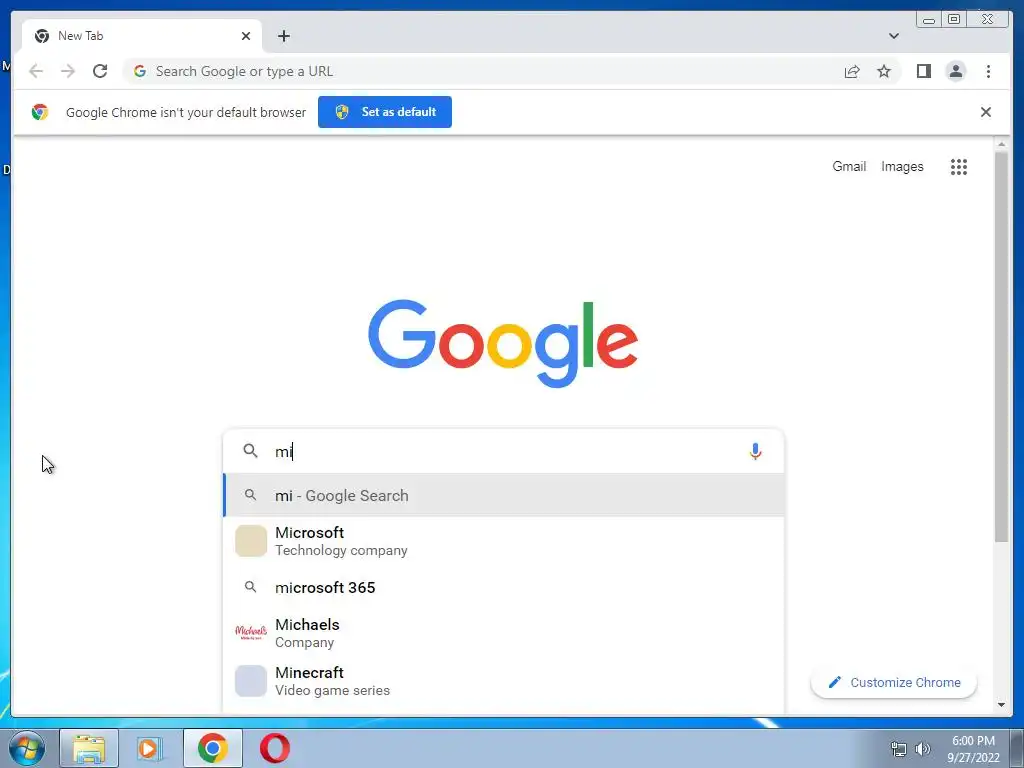
Task: Click the Minecraft suggestion thumbnail
Action: (x=251, y=680)
